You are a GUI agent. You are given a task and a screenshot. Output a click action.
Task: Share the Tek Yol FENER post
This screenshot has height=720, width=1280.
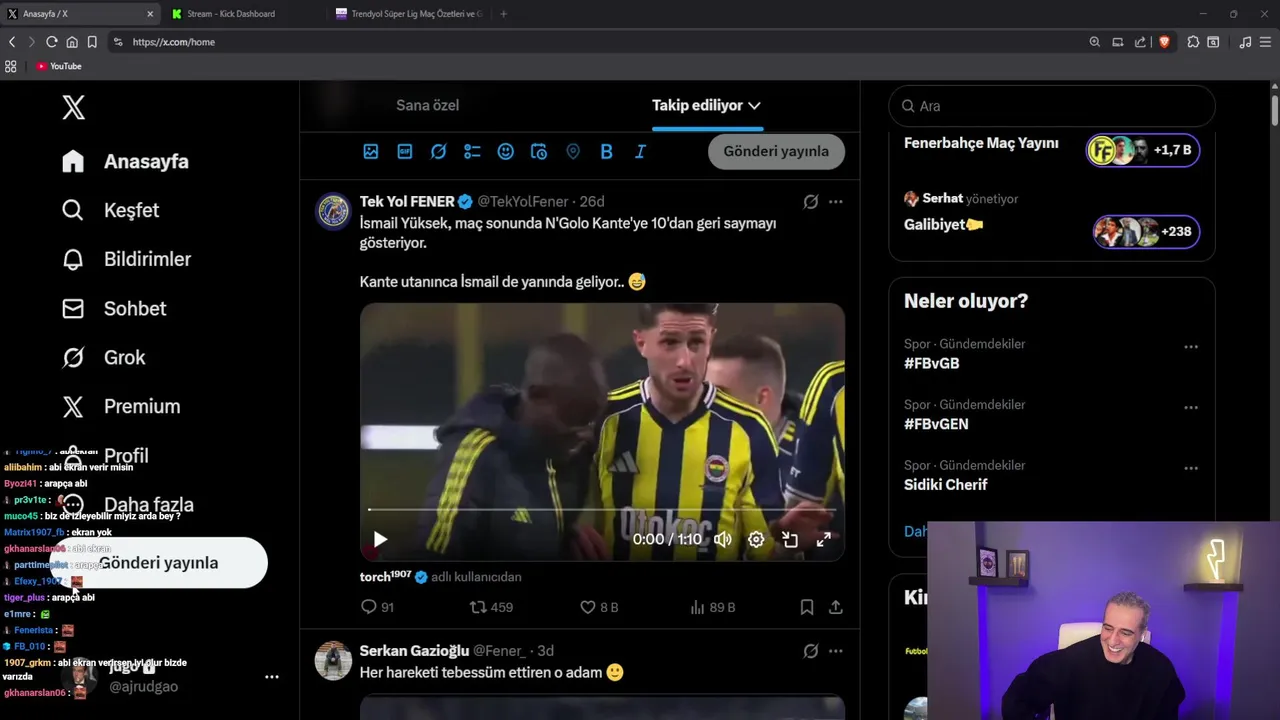[836, 607]
